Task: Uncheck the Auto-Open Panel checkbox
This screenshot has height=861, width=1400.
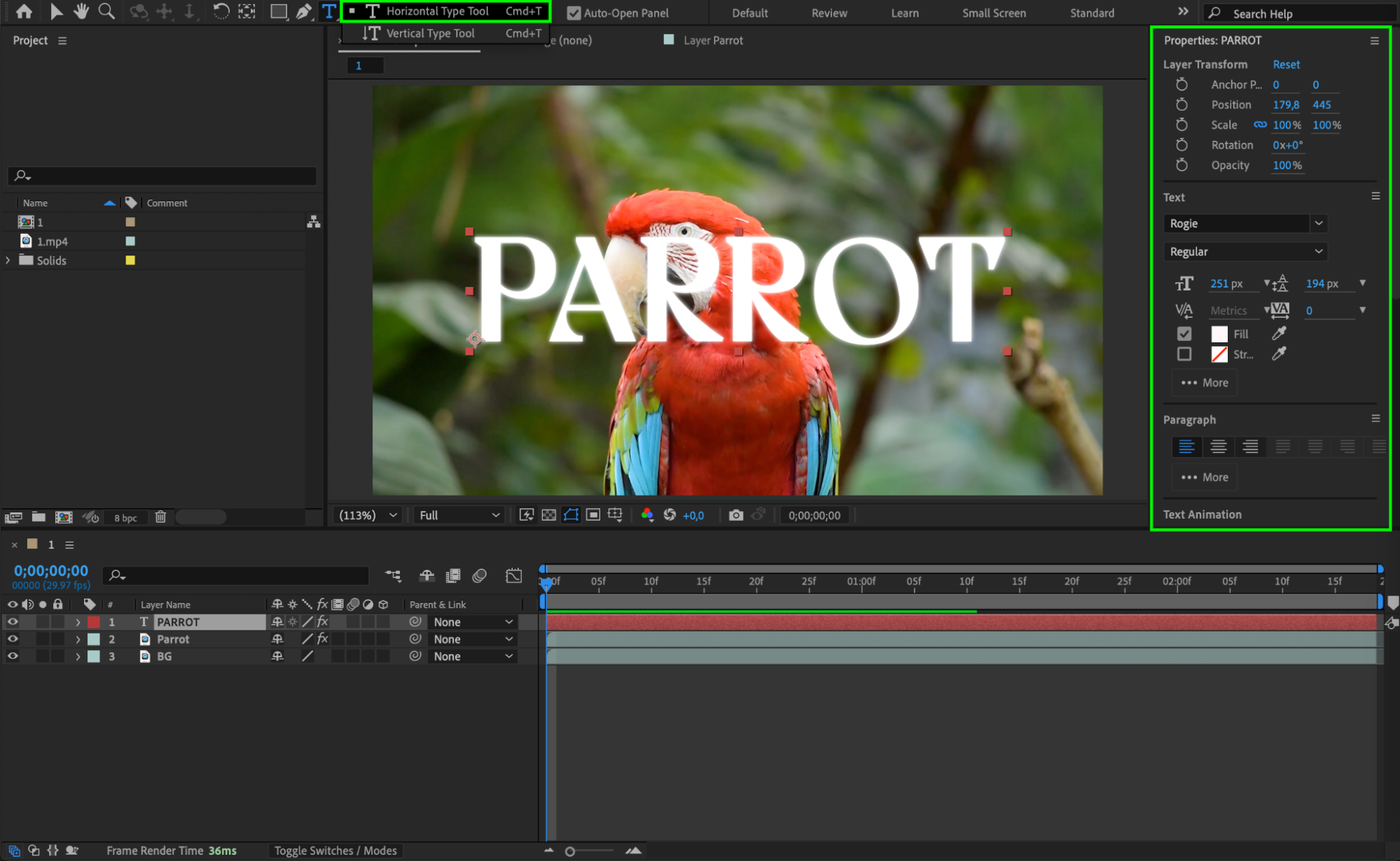Action: click(574, 13)
